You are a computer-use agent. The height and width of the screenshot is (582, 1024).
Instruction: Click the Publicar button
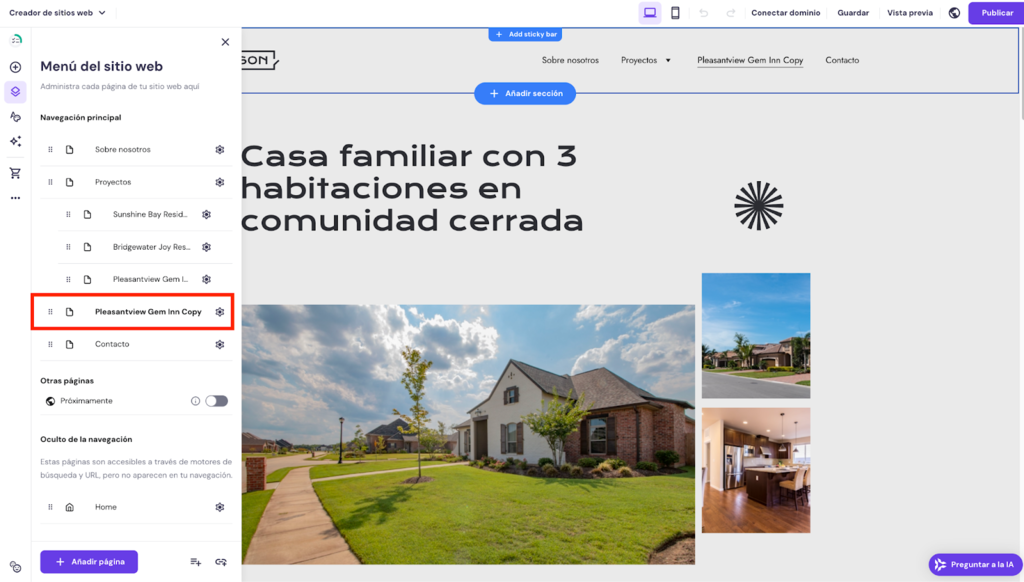(x=995, y=13)
